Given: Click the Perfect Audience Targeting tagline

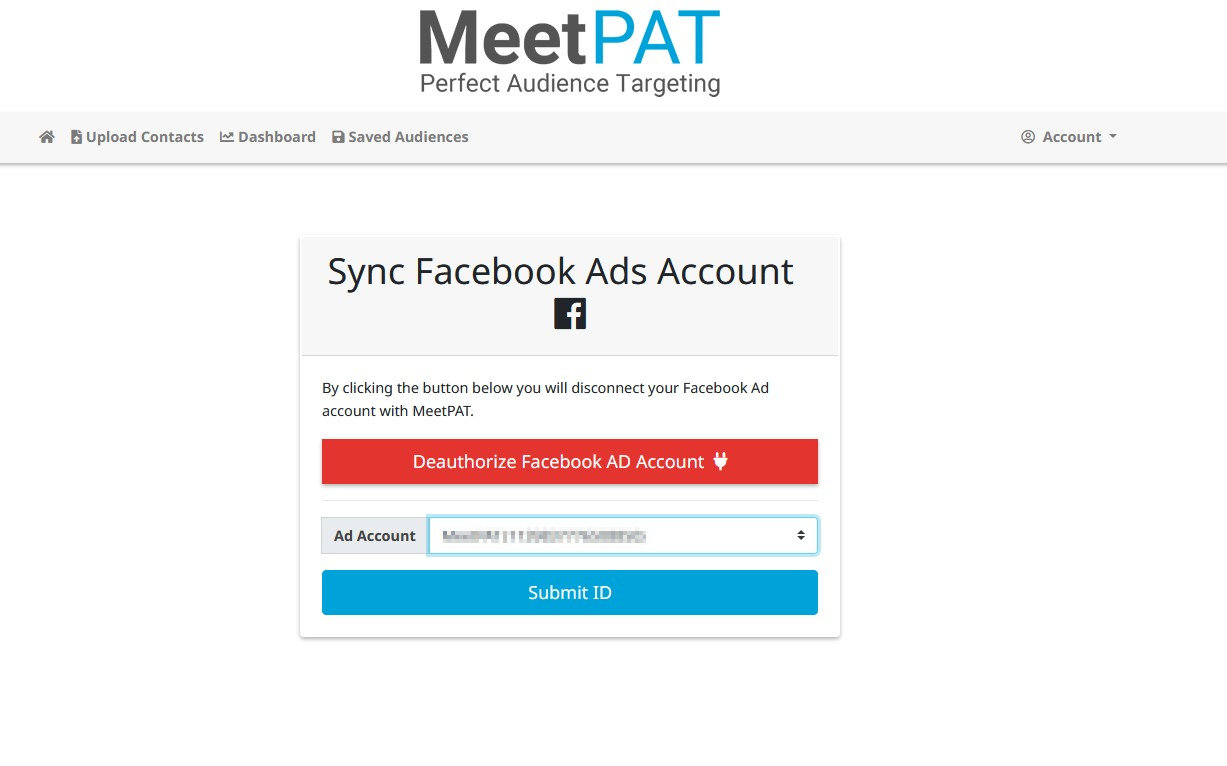Looking at the screenshot, I should click(x=570, y=83).
